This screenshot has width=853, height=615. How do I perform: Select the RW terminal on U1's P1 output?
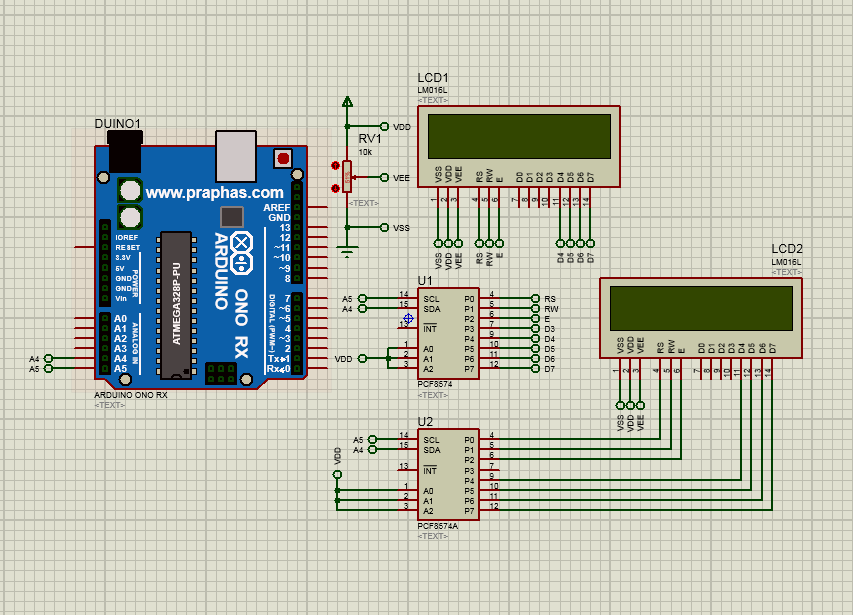(535, 308)
